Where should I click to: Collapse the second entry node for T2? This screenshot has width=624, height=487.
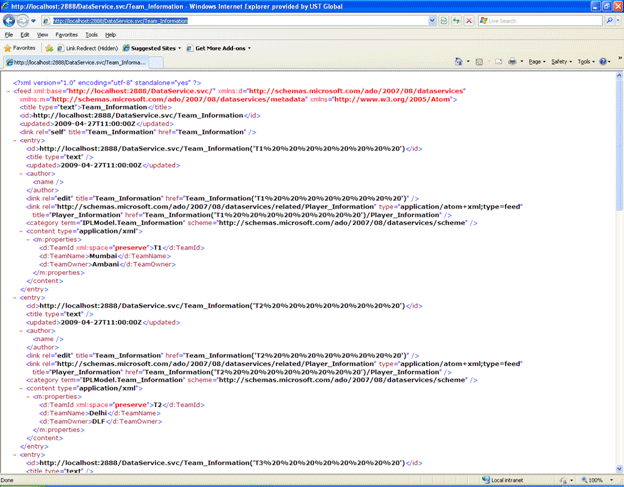pos(15,298)
